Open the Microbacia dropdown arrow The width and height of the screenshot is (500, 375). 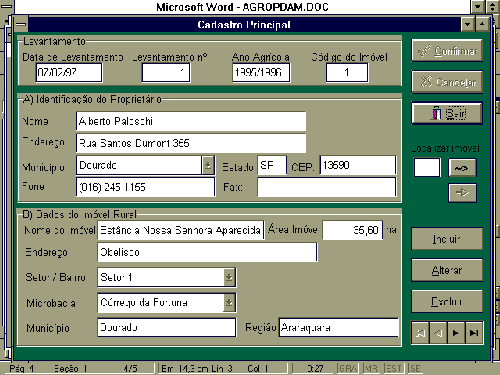point(229,302)
